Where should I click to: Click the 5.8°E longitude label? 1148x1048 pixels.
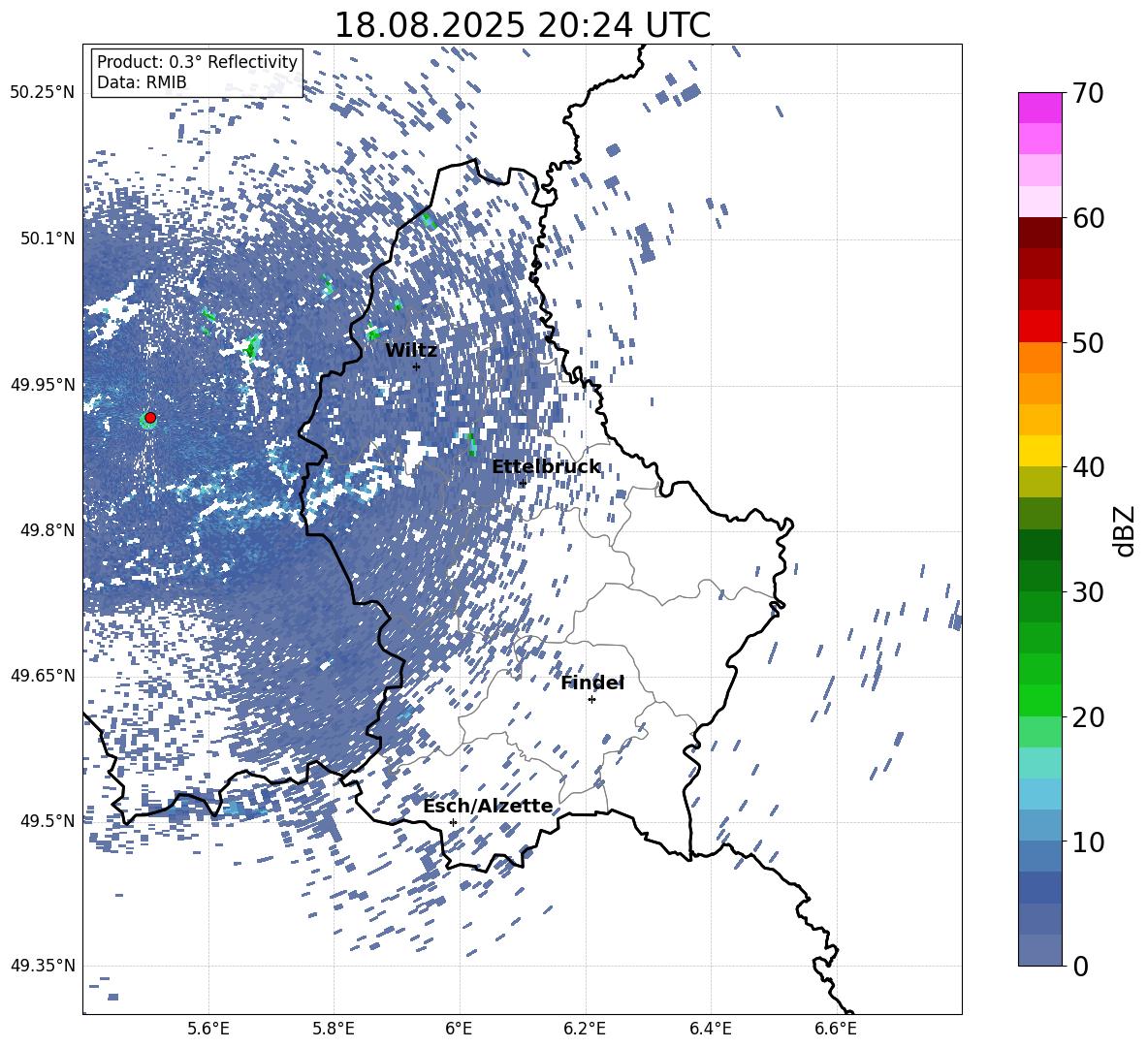[x=334, y=1029]
